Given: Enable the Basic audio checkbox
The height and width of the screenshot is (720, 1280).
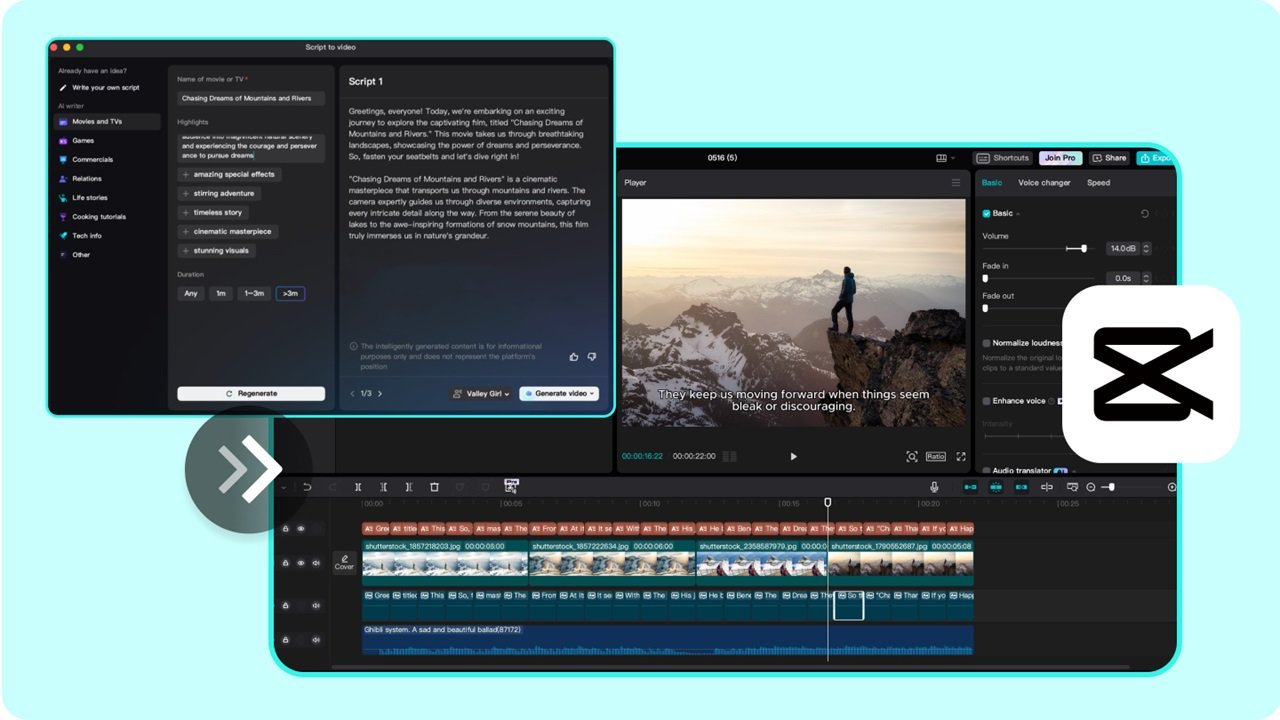Looking at the screenshot, I should 986,214.
